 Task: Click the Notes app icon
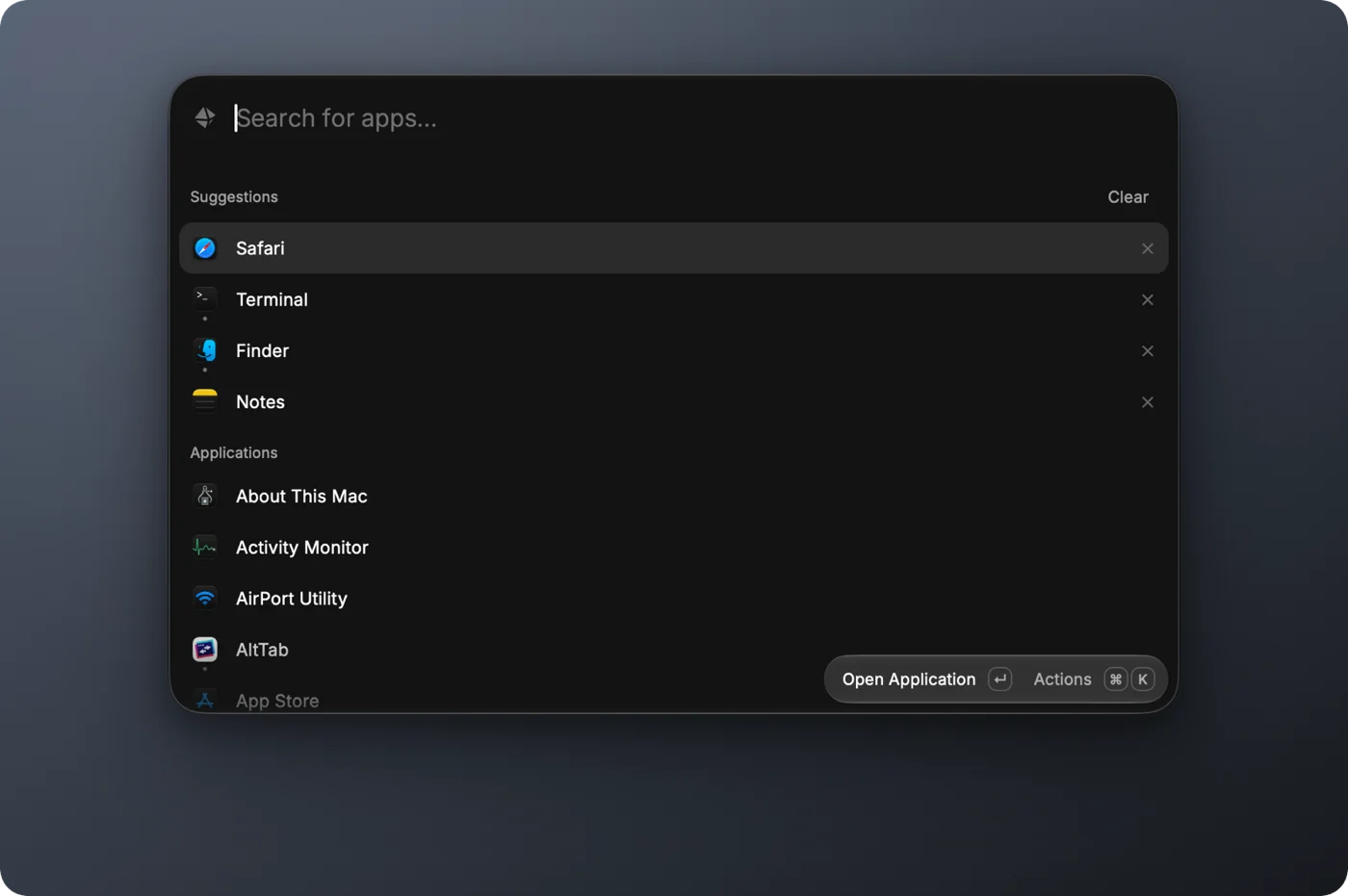205,400
